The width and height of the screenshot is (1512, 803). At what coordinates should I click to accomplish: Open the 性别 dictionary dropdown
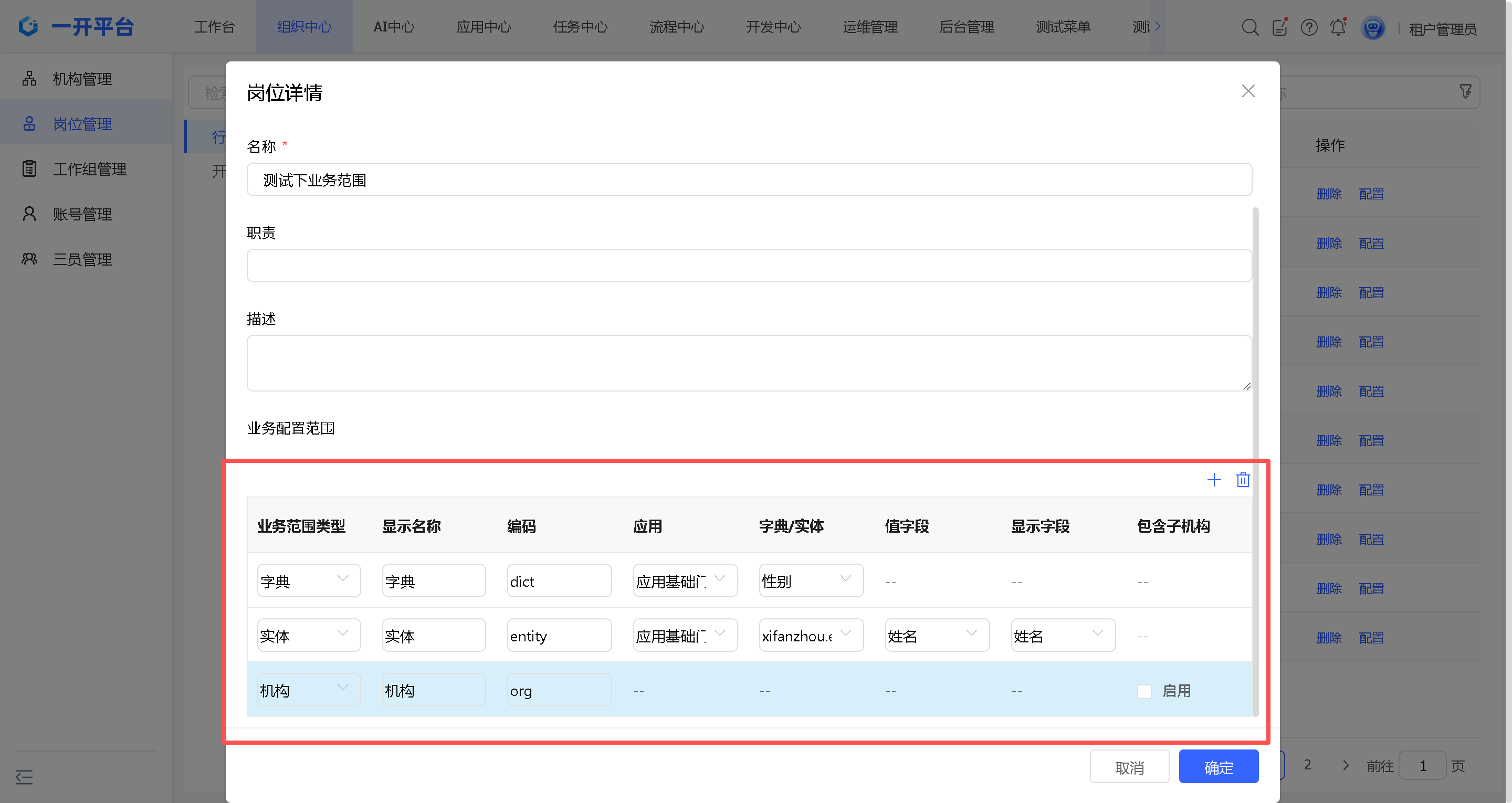811,580
